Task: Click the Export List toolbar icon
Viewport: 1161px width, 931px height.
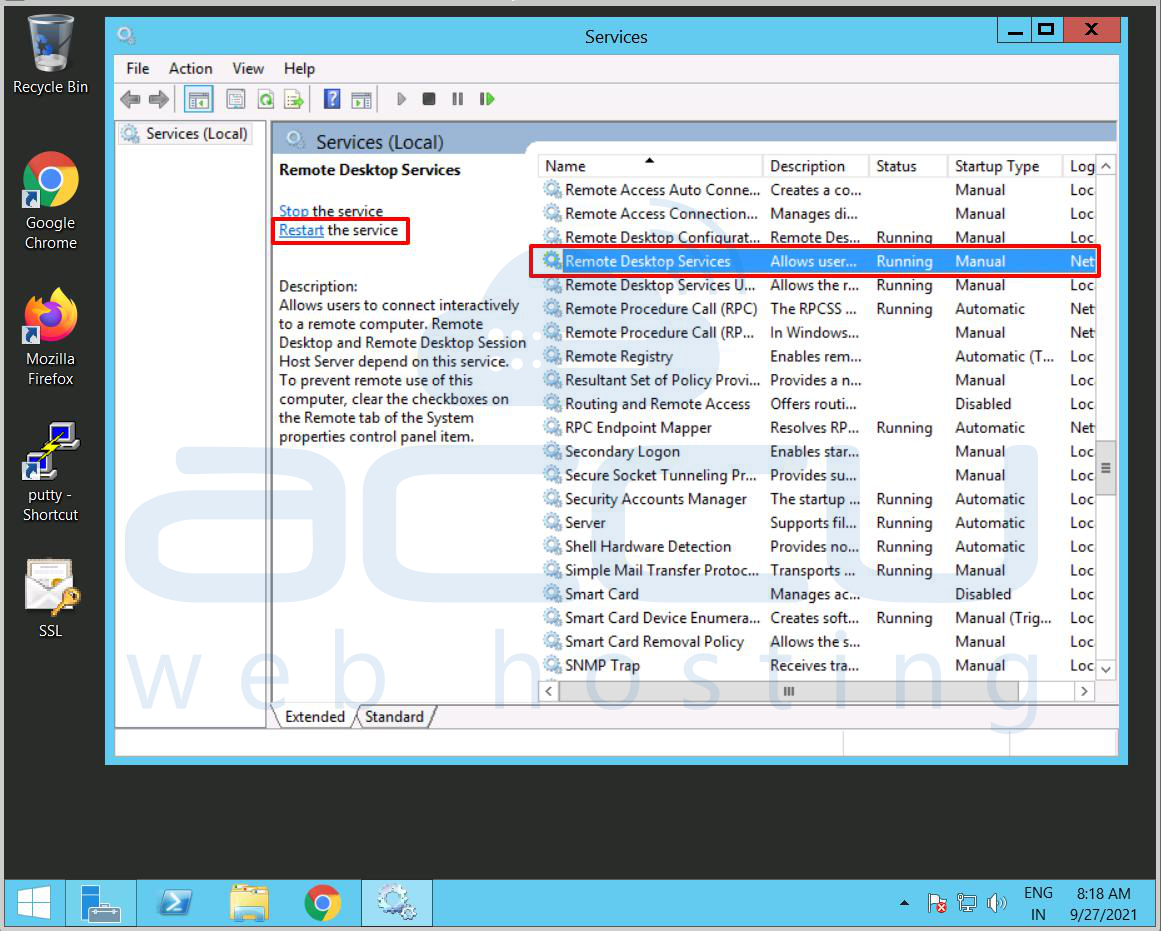Action: click(294, 99)
